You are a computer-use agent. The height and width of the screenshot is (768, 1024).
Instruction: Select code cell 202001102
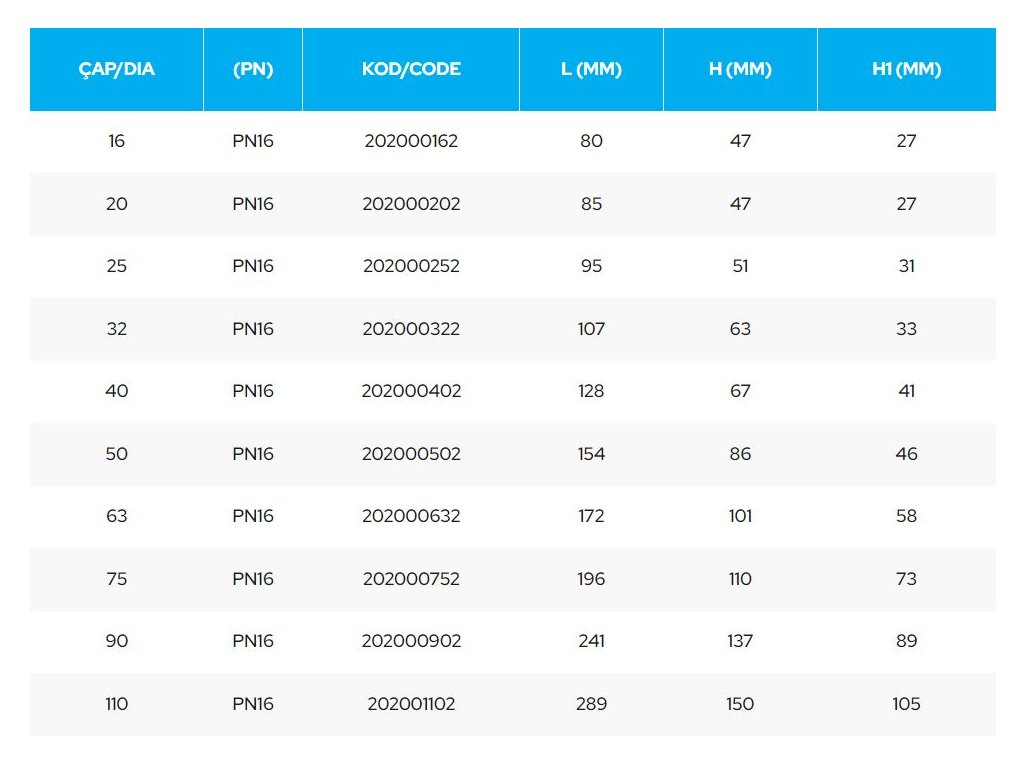coord(411,703)
